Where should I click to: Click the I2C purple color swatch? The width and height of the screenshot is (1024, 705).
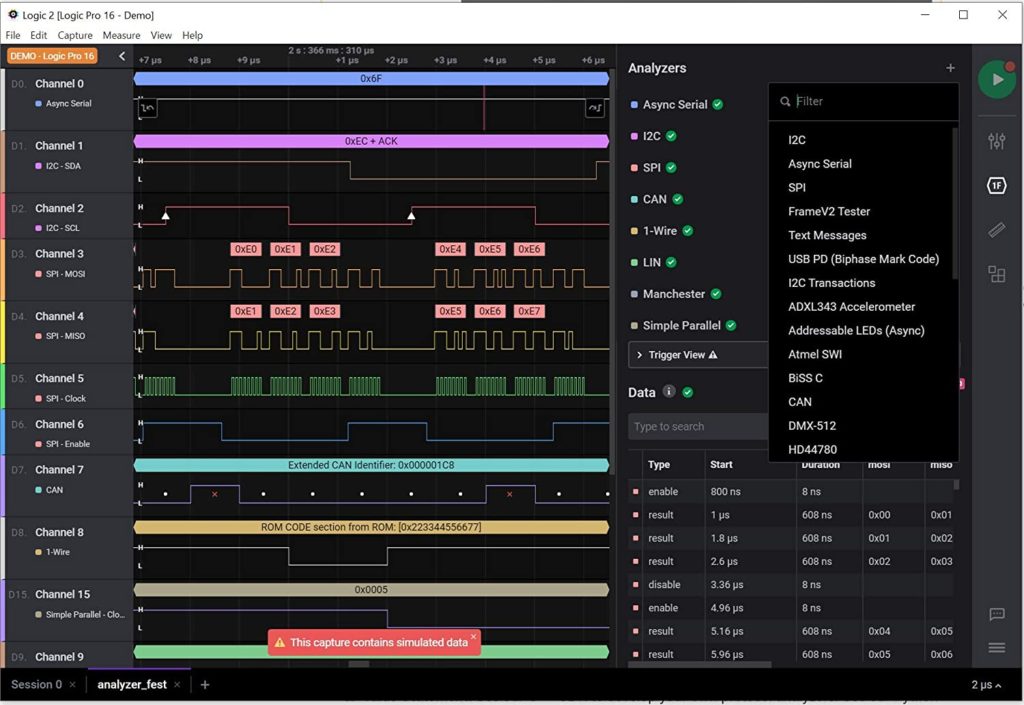(633, 136)
